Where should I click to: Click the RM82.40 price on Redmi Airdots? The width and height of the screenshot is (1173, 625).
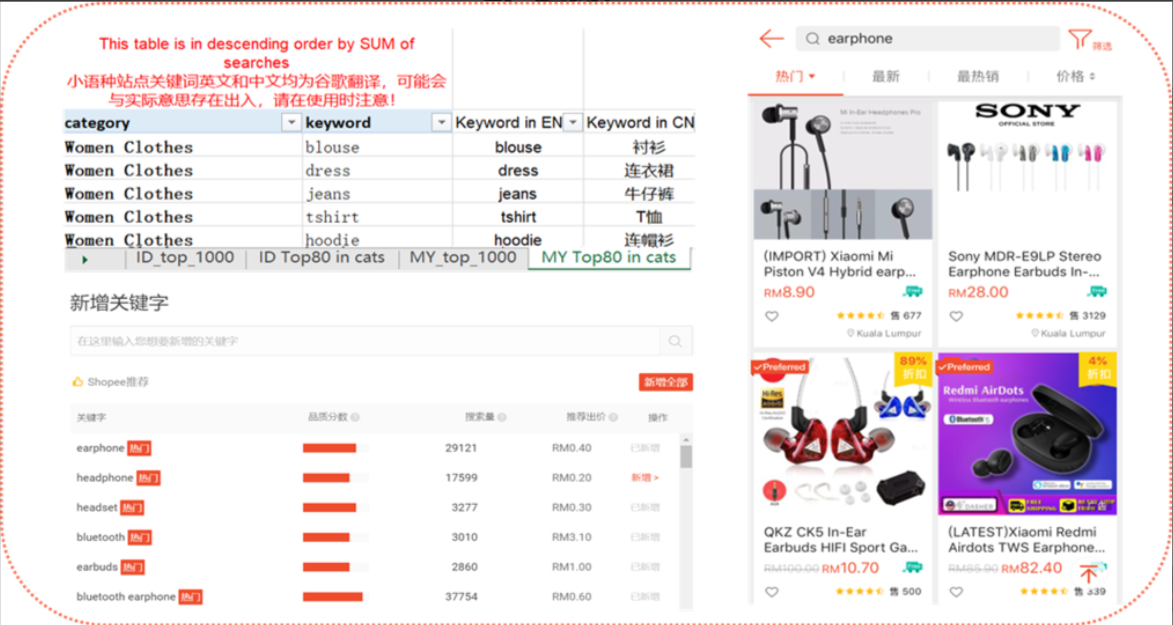click(x=1032, y=568)
